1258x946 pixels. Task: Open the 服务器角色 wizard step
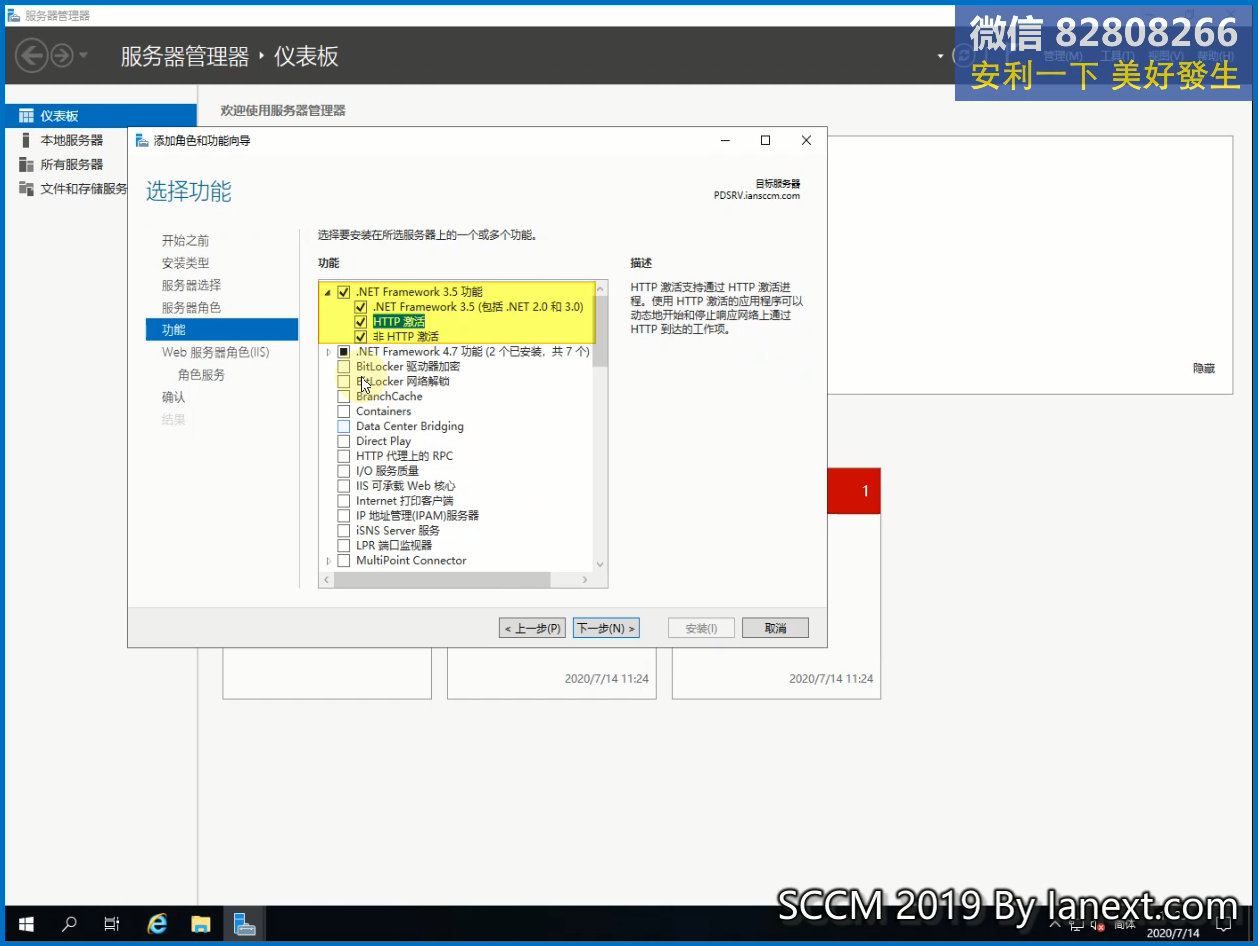pyautogui.click(x=191, y=307)
